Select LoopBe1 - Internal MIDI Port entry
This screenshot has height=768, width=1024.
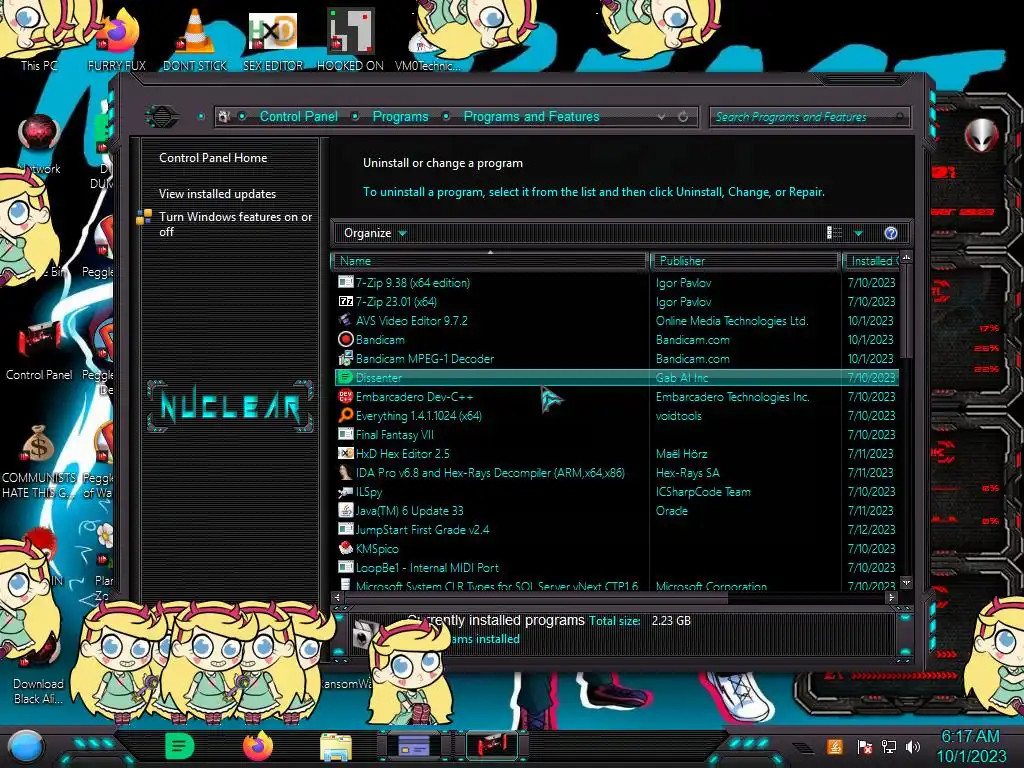(426, 568)
